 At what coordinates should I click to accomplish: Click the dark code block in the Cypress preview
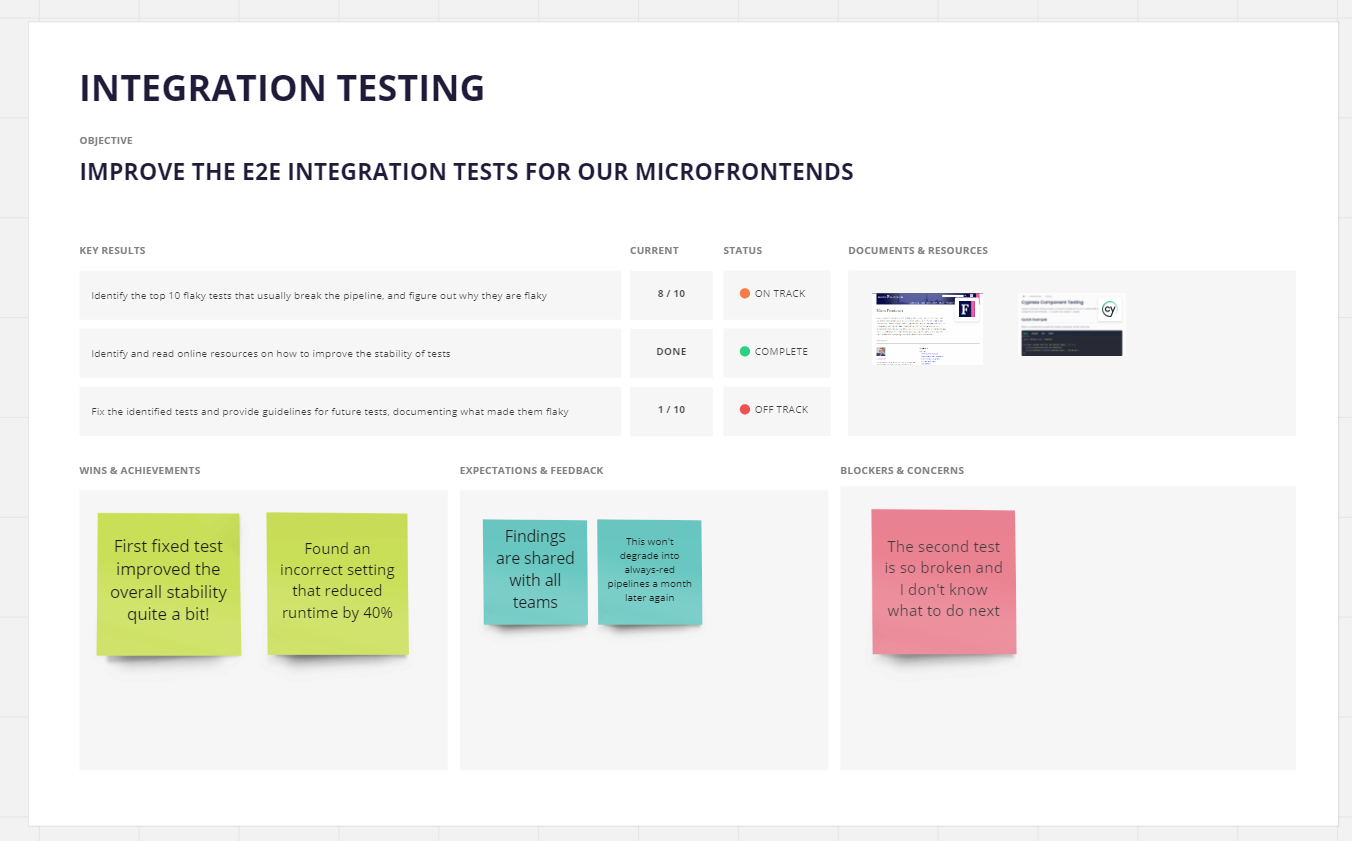coord(1071,344)
